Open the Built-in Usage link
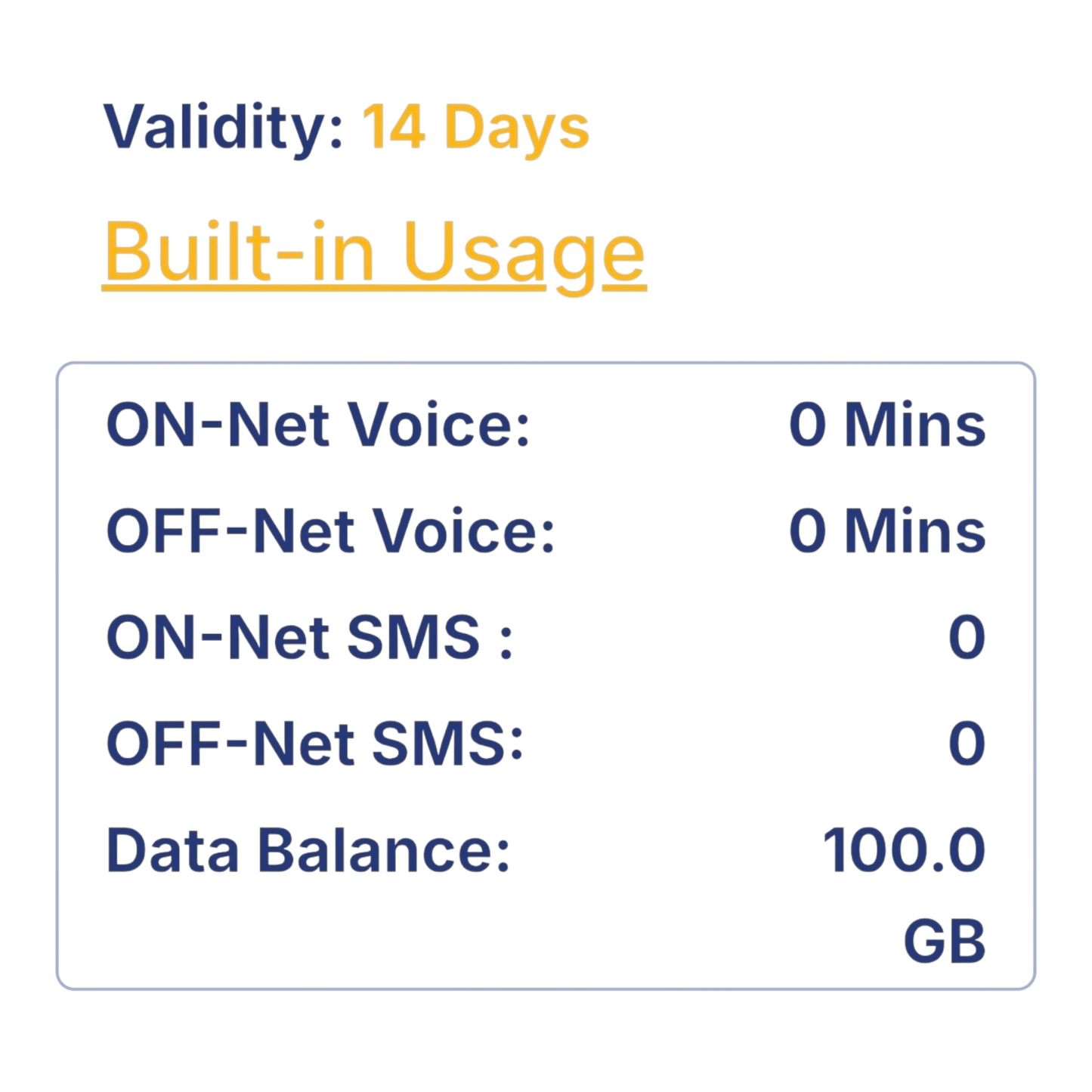The width and height of the screenshot is (1092, 1092). pyautogui.click(x=374, y=252)
